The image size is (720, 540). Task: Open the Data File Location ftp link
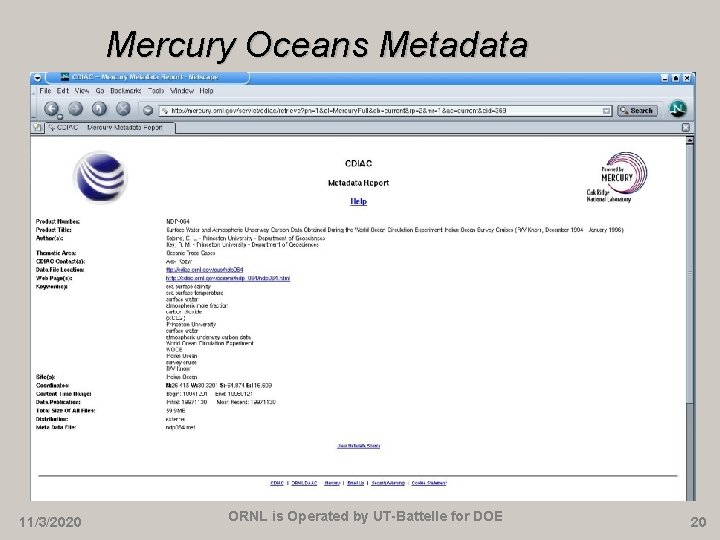pos(204,270)
